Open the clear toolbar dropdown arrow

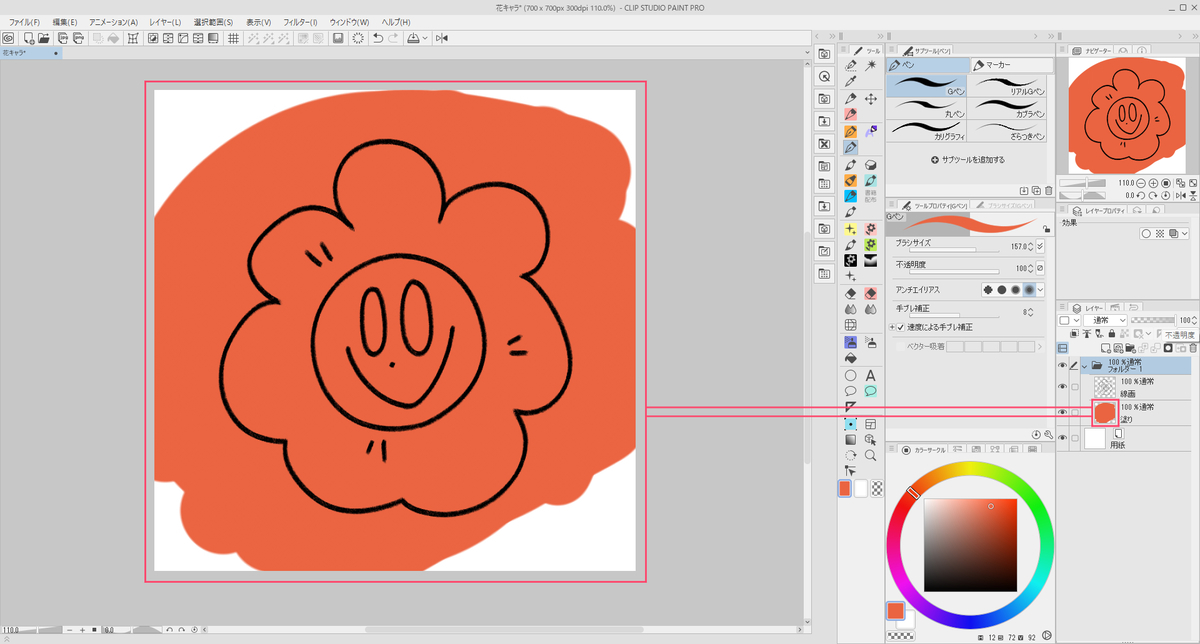[425, 38]
